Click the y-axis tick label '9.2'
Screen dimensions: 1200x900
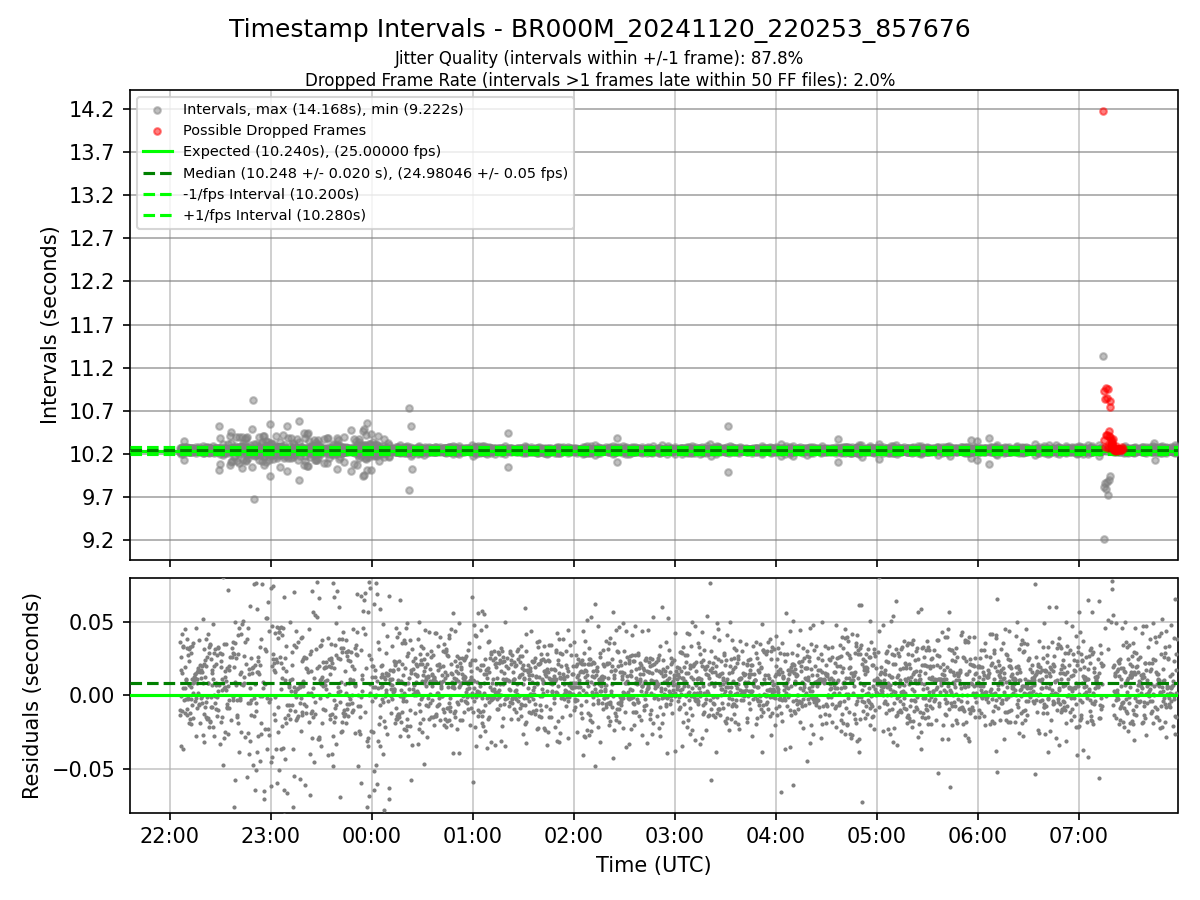click(97, 540)
